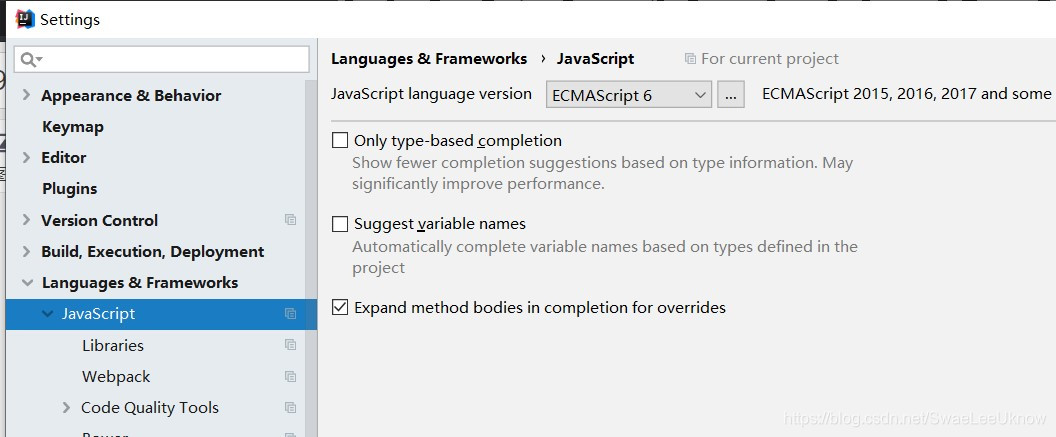Click project-level icon beside Version Control

290,220
